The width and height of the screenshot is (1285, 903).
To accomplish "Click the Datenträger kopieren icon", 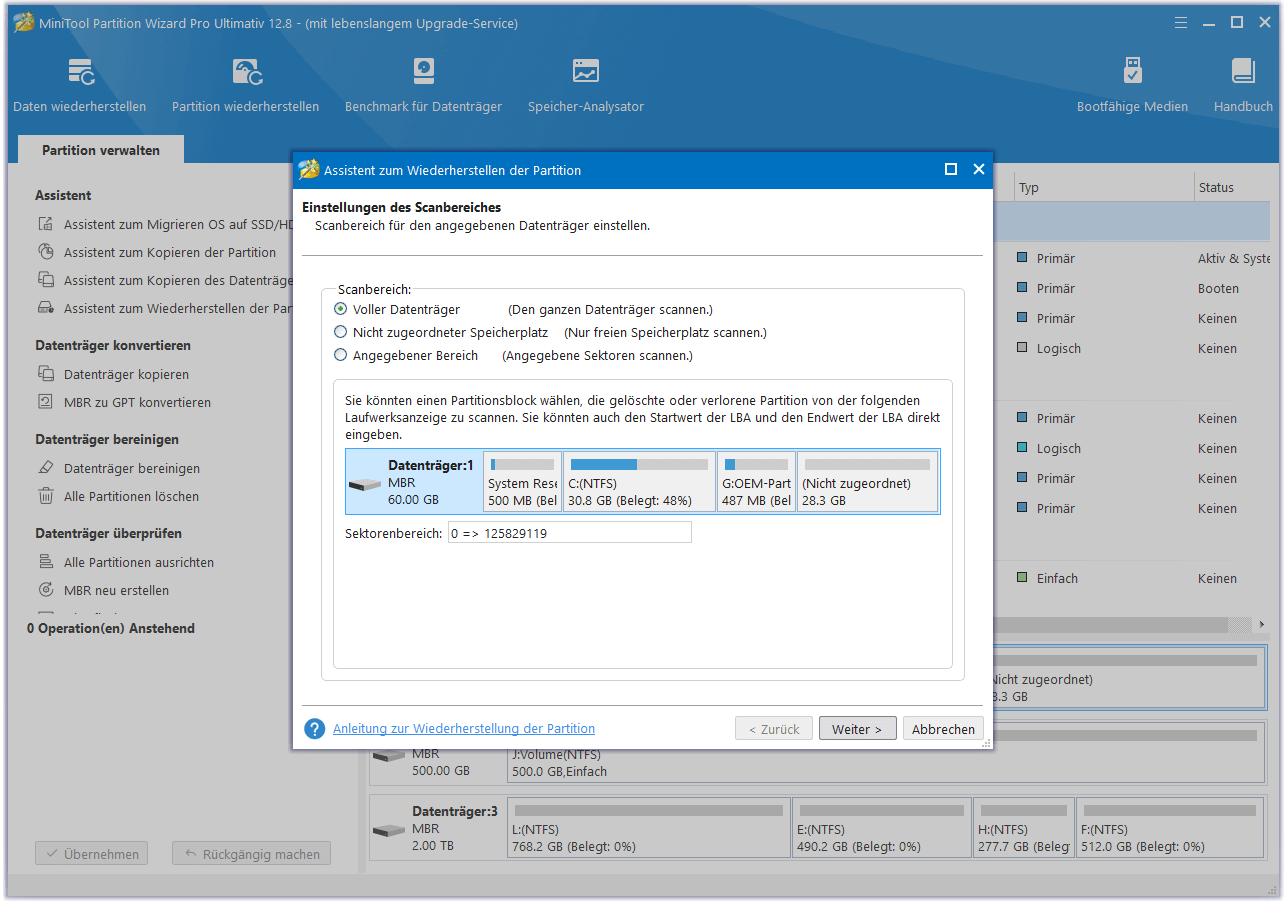I will [x=45, y=375].
